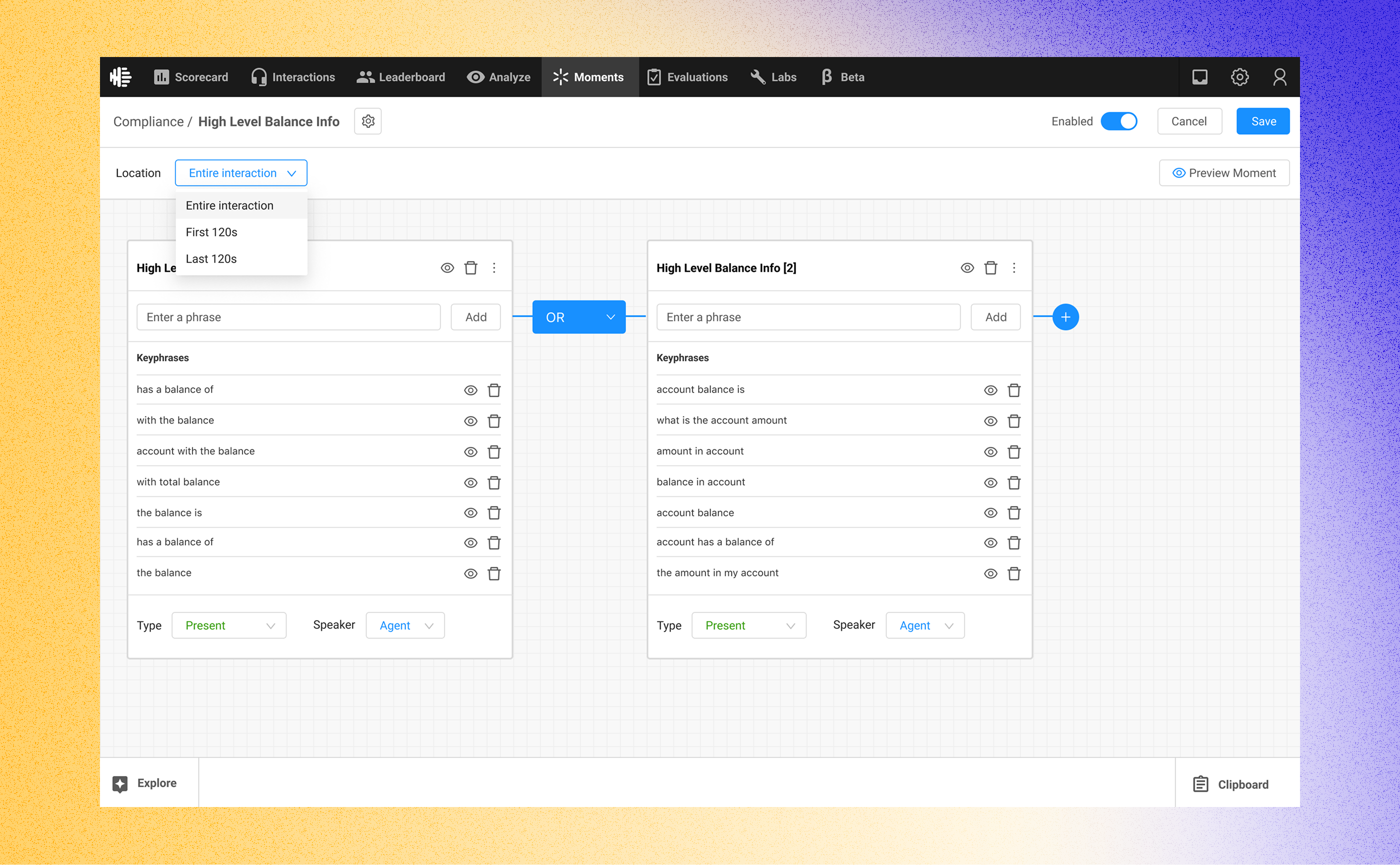Open Speaker dropdown in Info [2] card
1400x865 pixels.
coord(924,625)
